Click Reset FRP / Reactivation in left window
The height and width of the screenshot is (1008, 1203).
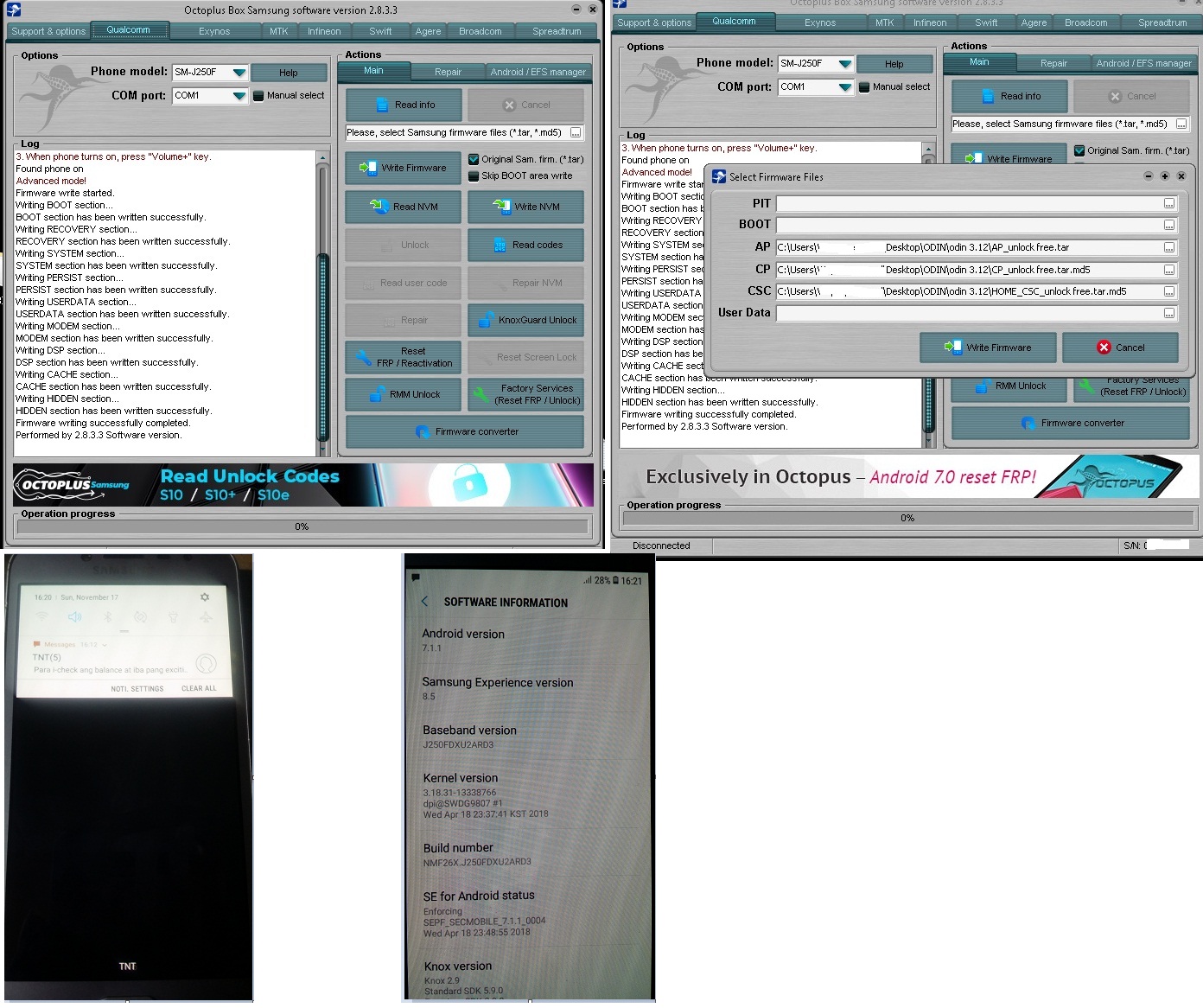(404, 357)
